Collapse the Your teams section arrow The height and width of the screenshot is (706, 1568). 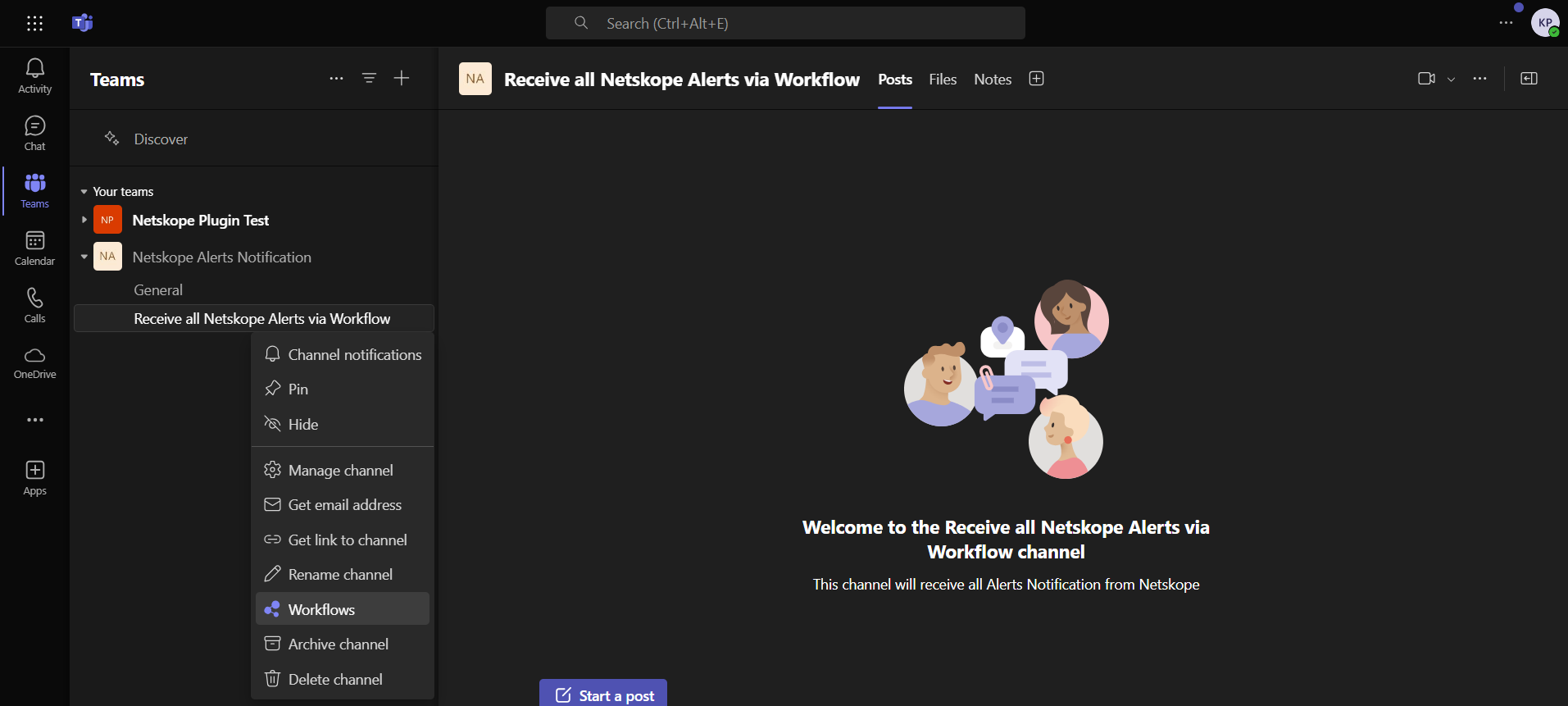click(84, 192)
